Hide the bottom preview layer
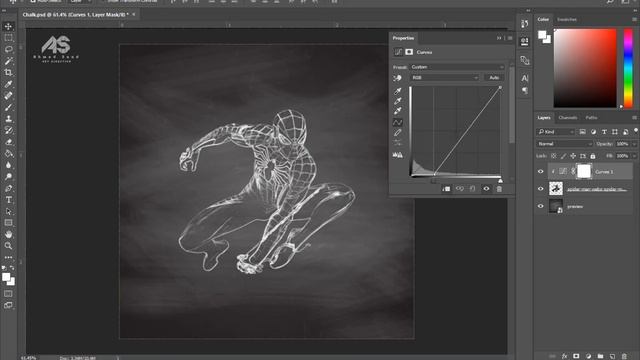 [541, 206]
